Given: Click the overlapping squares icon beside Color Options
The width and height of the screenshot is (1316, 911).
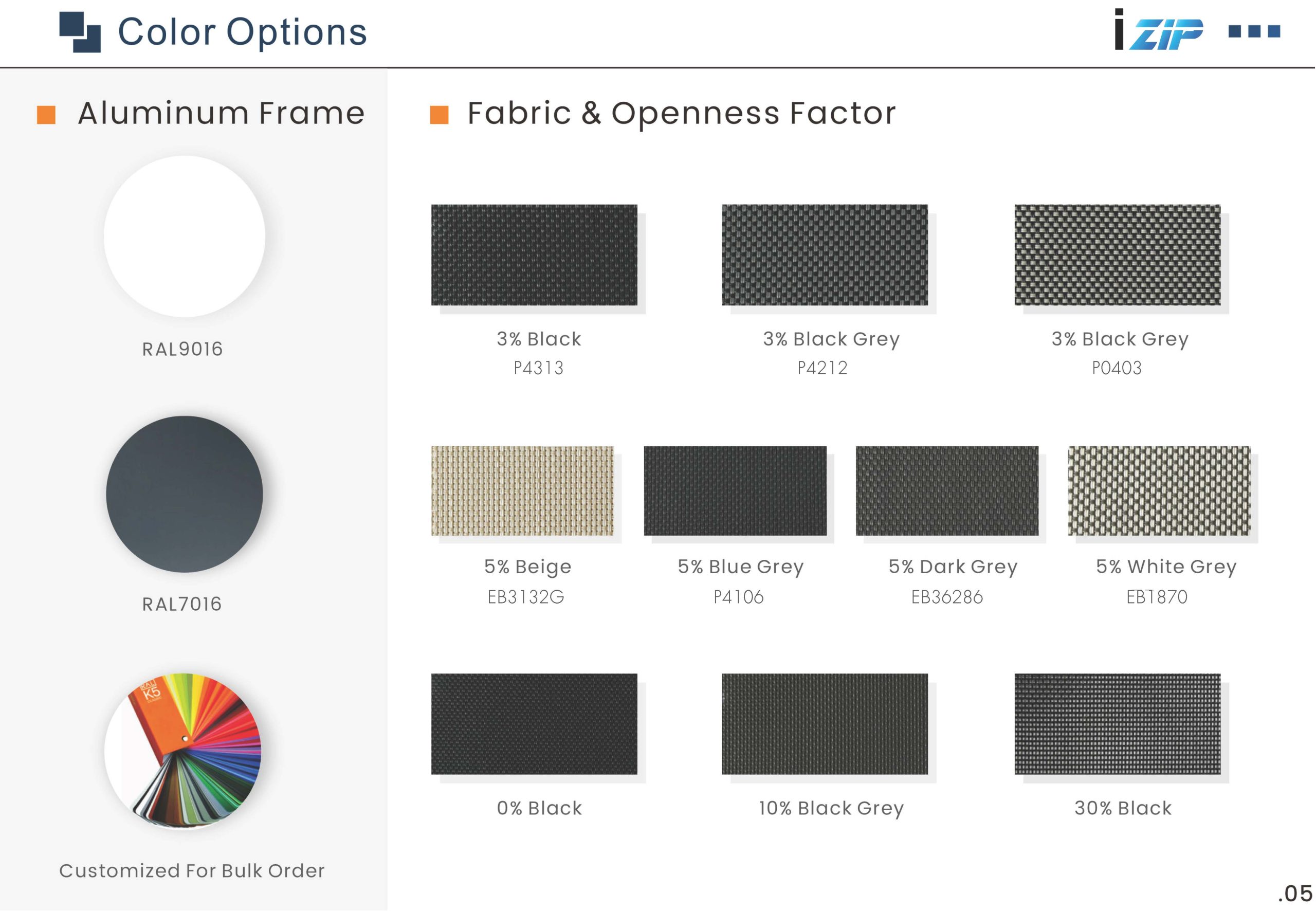Looking at the screenshot, I should tap(80, 32).
